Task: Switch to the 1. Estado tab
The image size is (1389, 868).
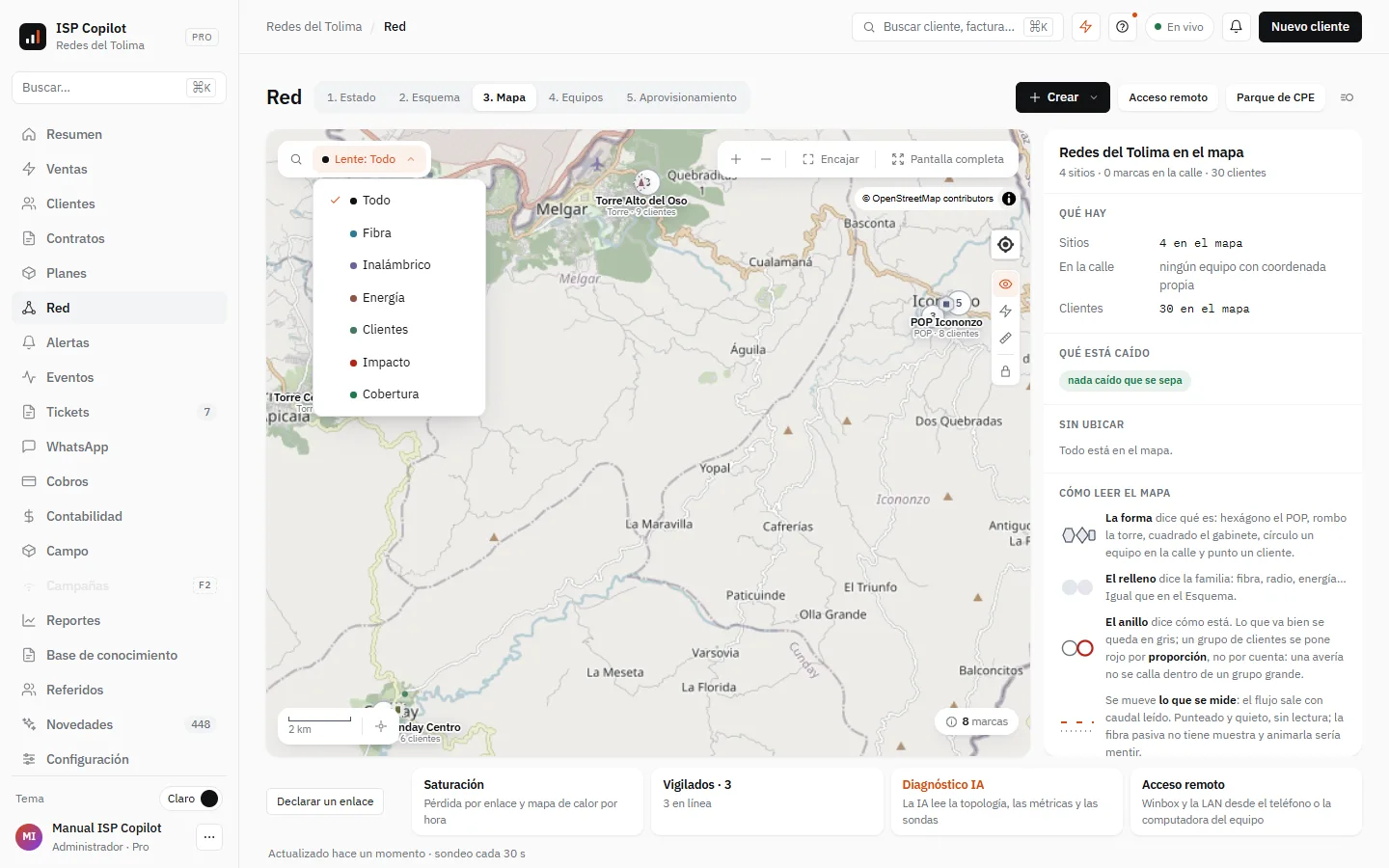Action: coord(351,97)
